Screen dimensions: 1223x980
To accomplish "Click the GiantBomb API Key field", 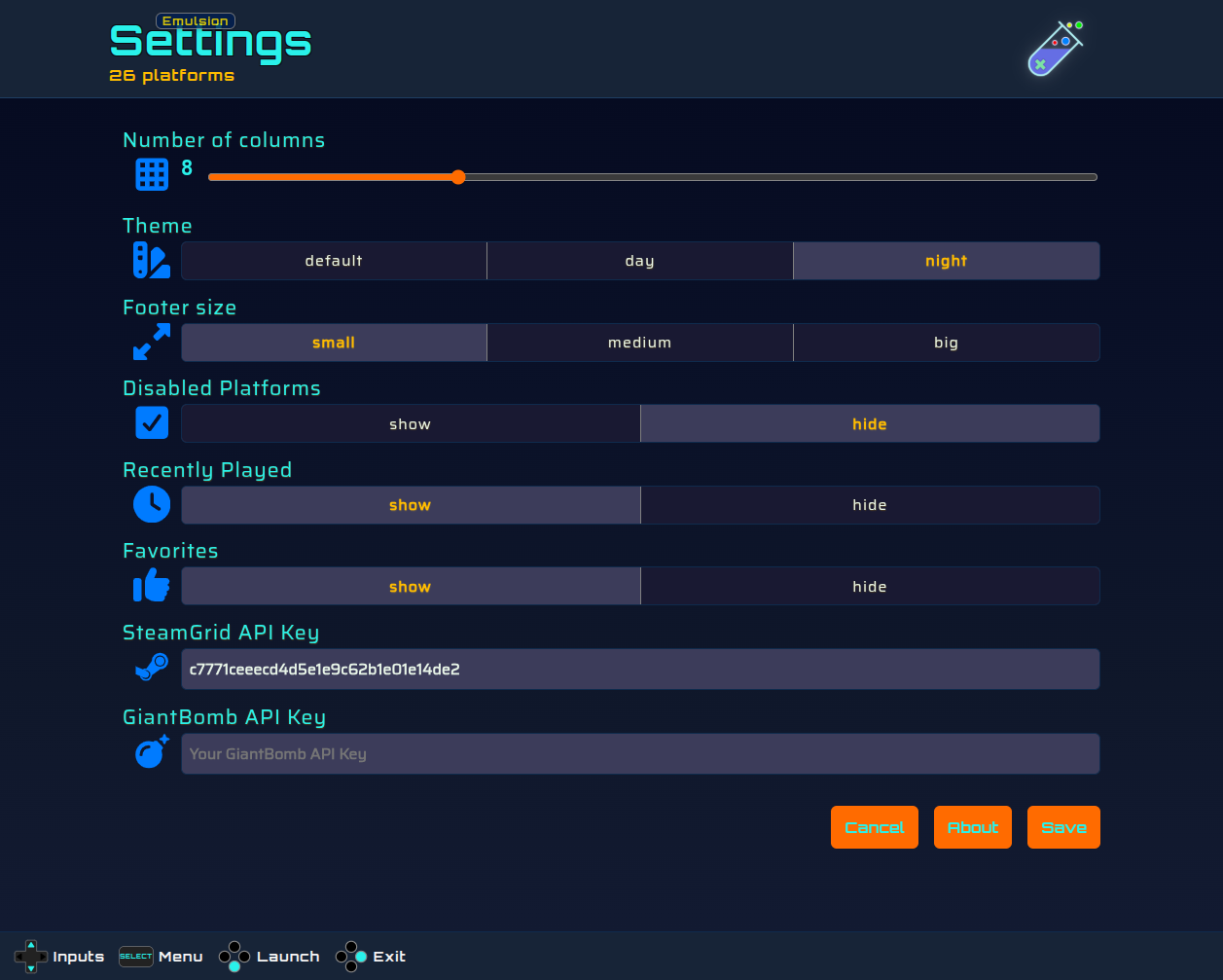I will coord(640,754).
